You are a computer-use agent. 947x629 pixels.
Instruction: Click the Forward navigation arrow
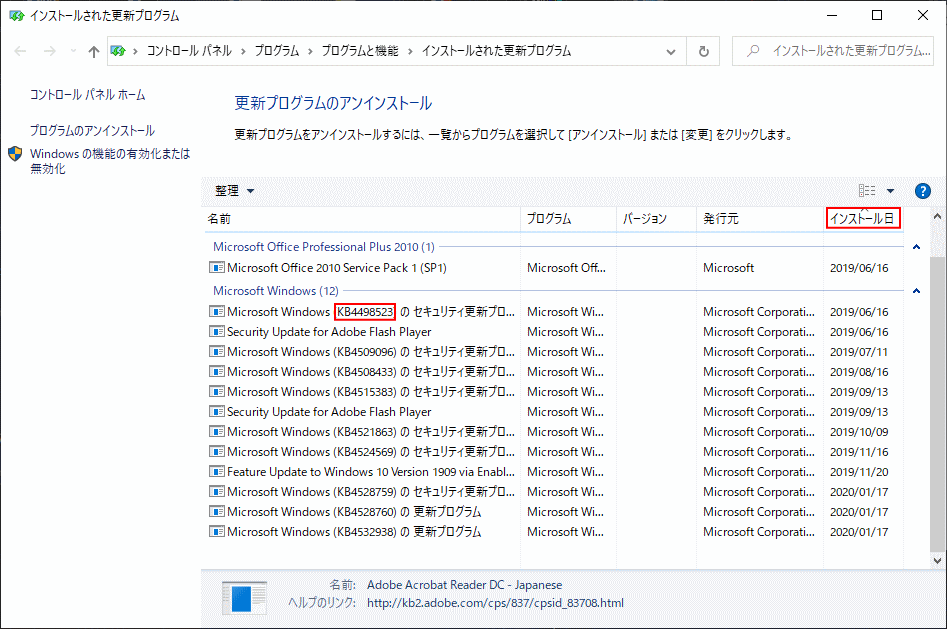50,51
